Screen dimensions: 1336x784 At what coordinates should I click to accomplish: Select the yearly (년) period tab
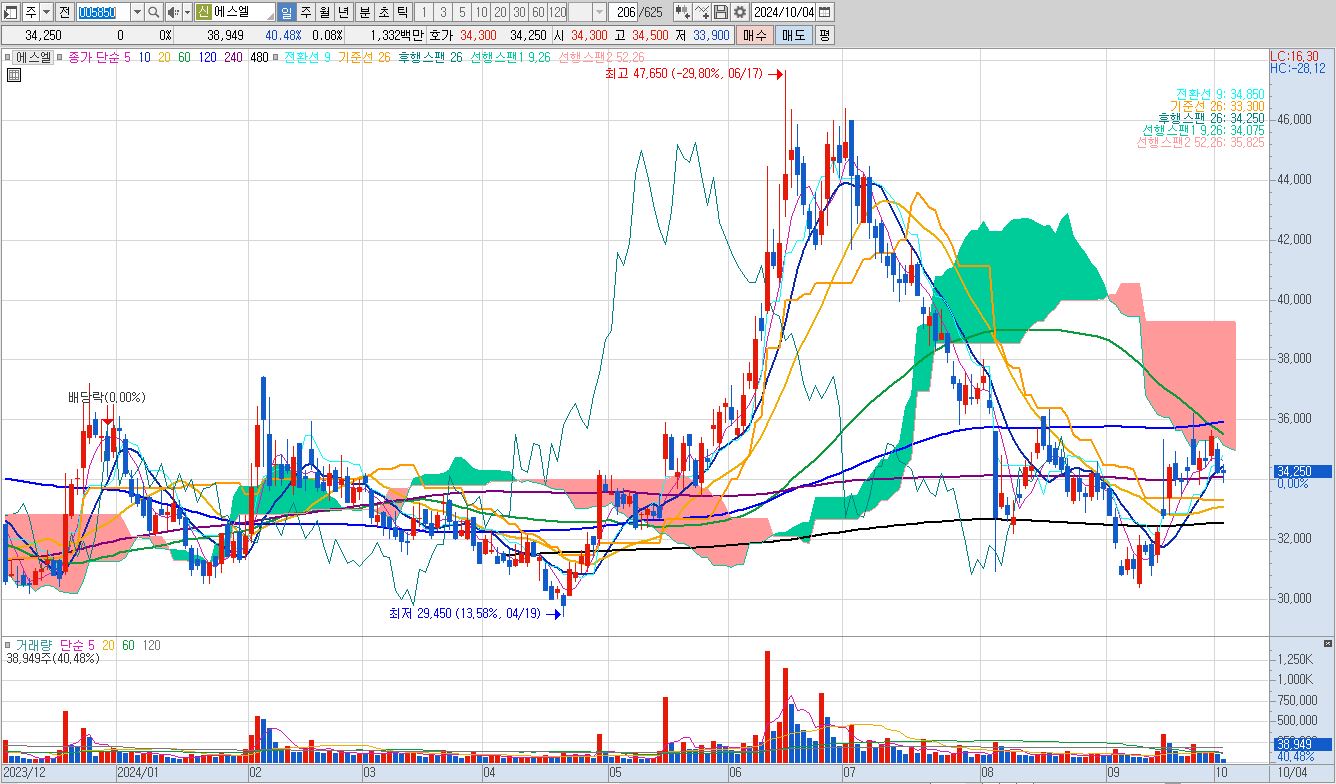point(343,12)
